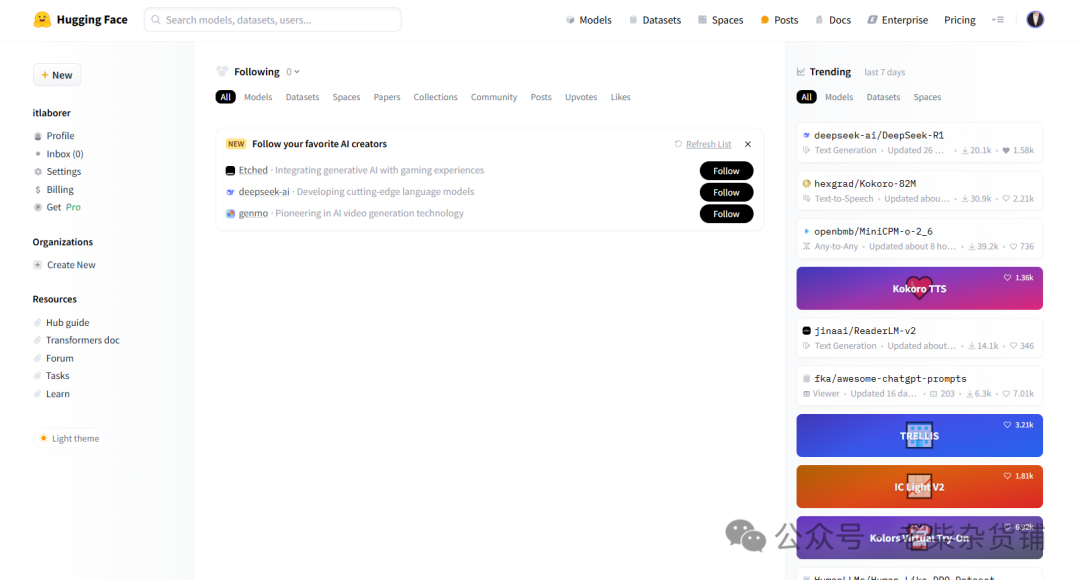The image size is (1080, 580).
Task: Select the Datasets trending filter
Action: tap(883, 97)
